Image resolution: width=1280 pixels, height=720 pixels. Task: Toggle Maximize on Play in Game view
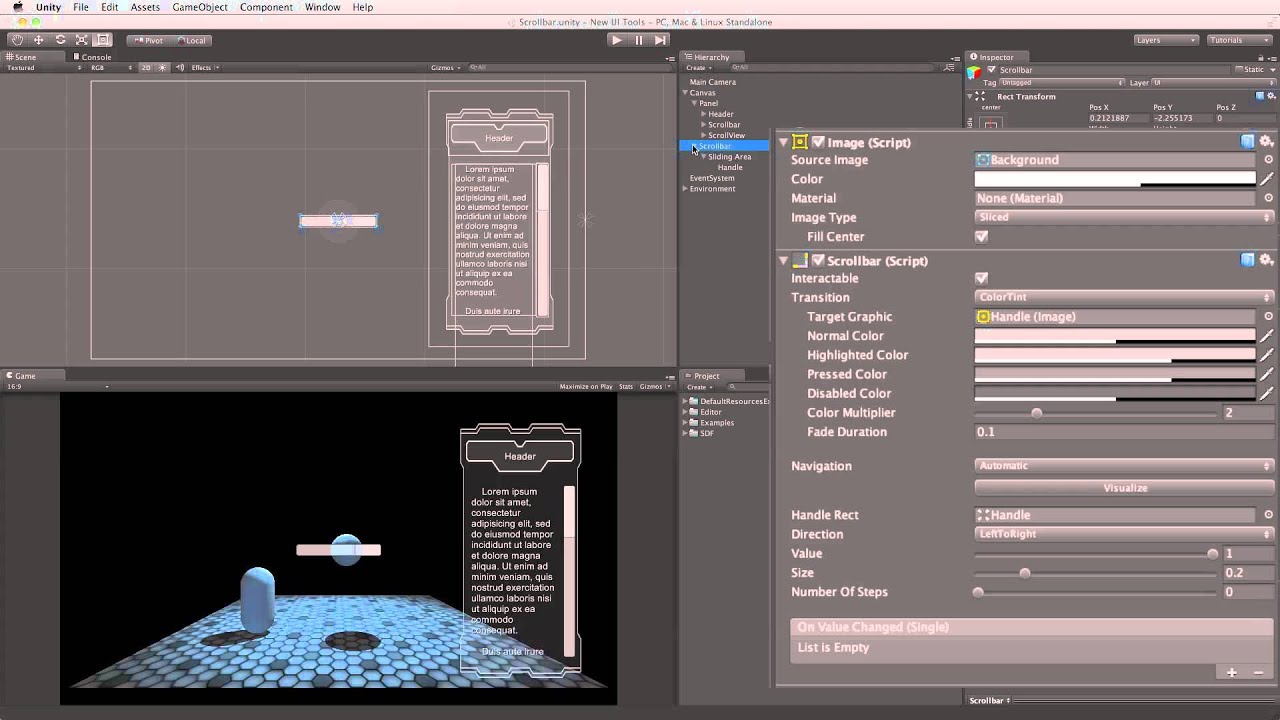[x=586, y=386]
